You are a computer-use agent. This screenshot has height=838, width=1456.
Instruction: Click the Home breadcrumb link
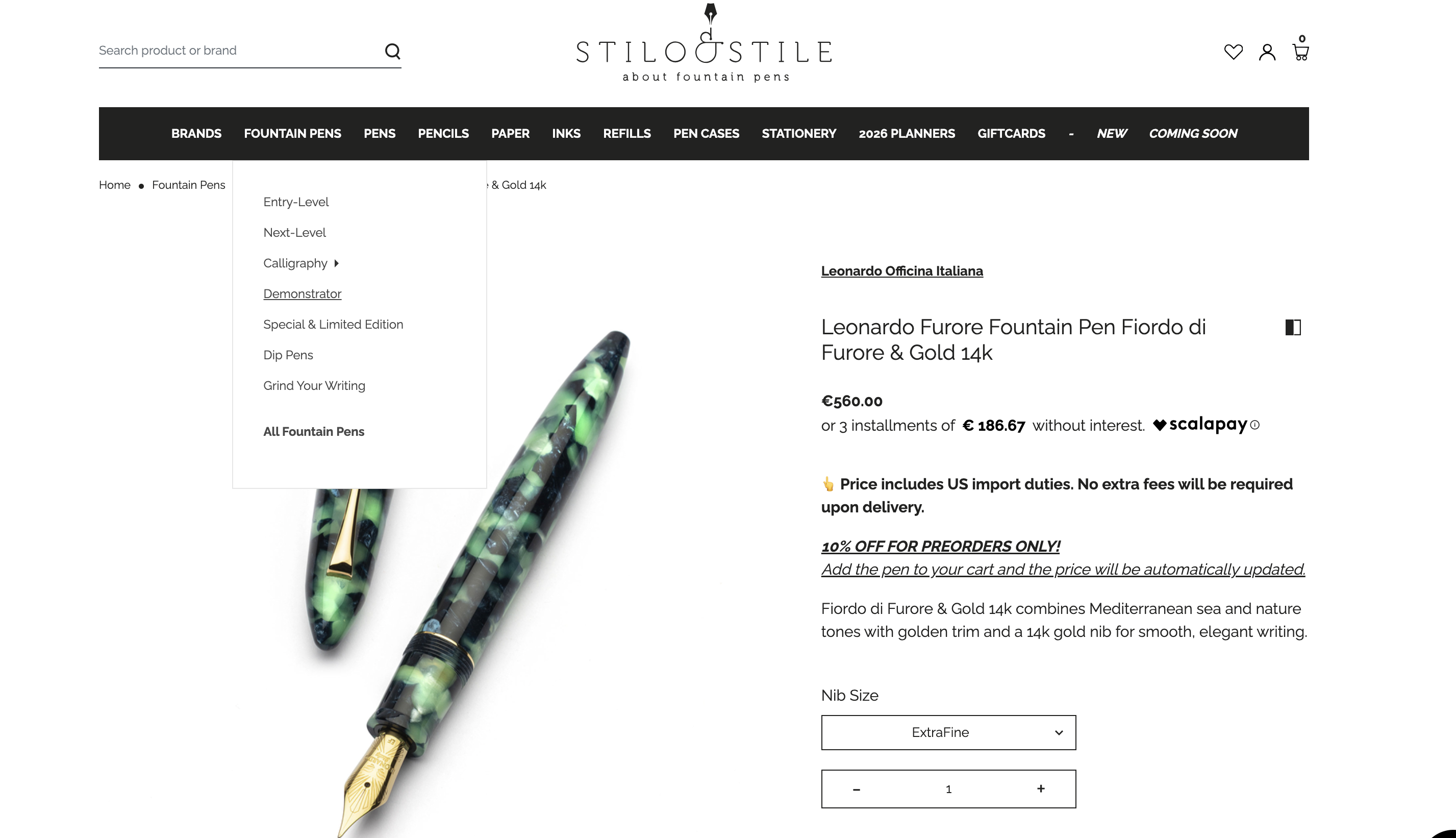tap(114, 185)
